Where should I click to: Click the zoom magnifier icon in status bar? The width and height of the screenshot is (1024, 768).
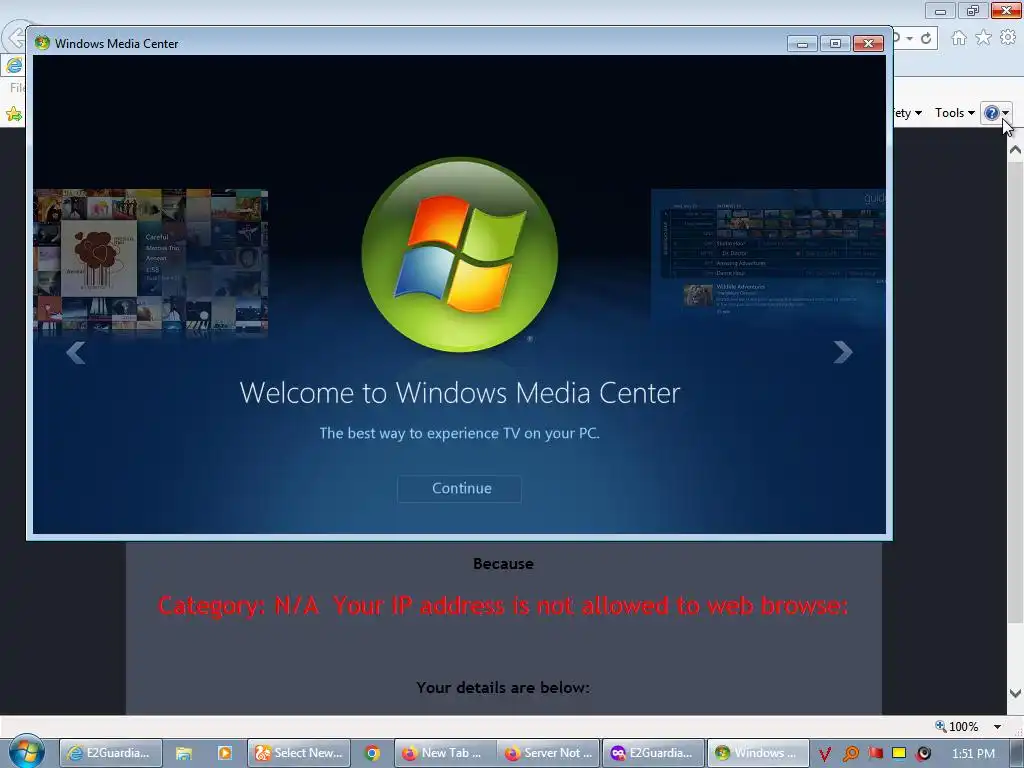(941, 726)
